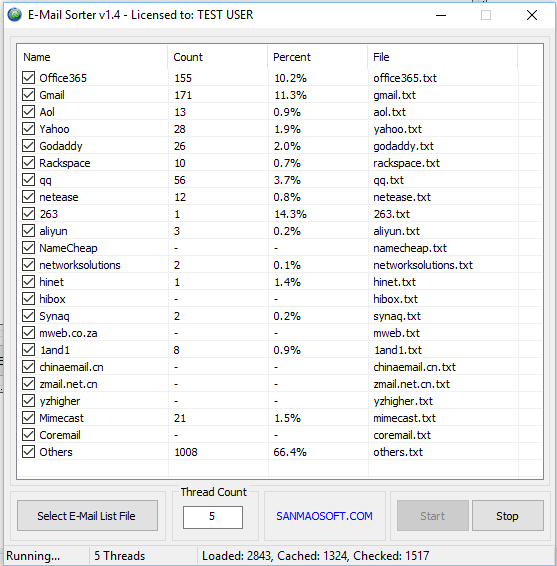Open Select E-Mail List File button
Image resolution: width=557 pixels, height=566 pixels.
87,515
